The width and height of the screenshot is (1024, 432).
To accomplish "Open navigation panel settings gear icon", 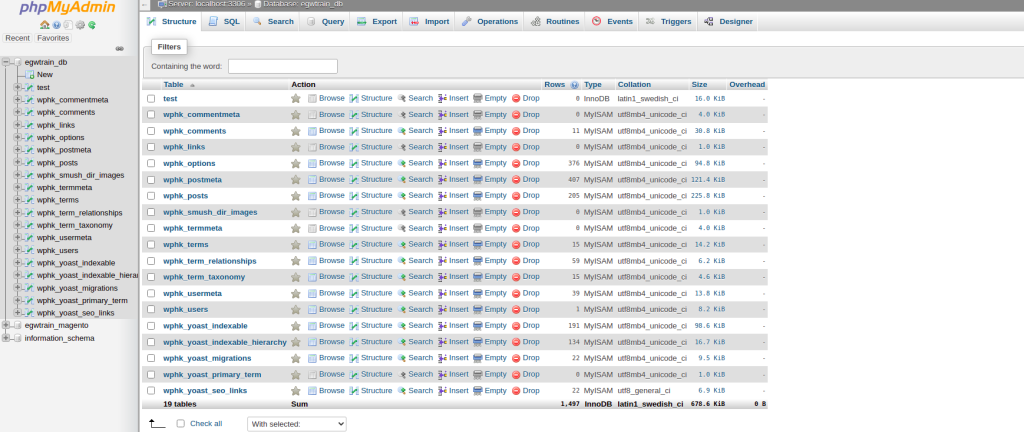I will [x=80, y=25].
